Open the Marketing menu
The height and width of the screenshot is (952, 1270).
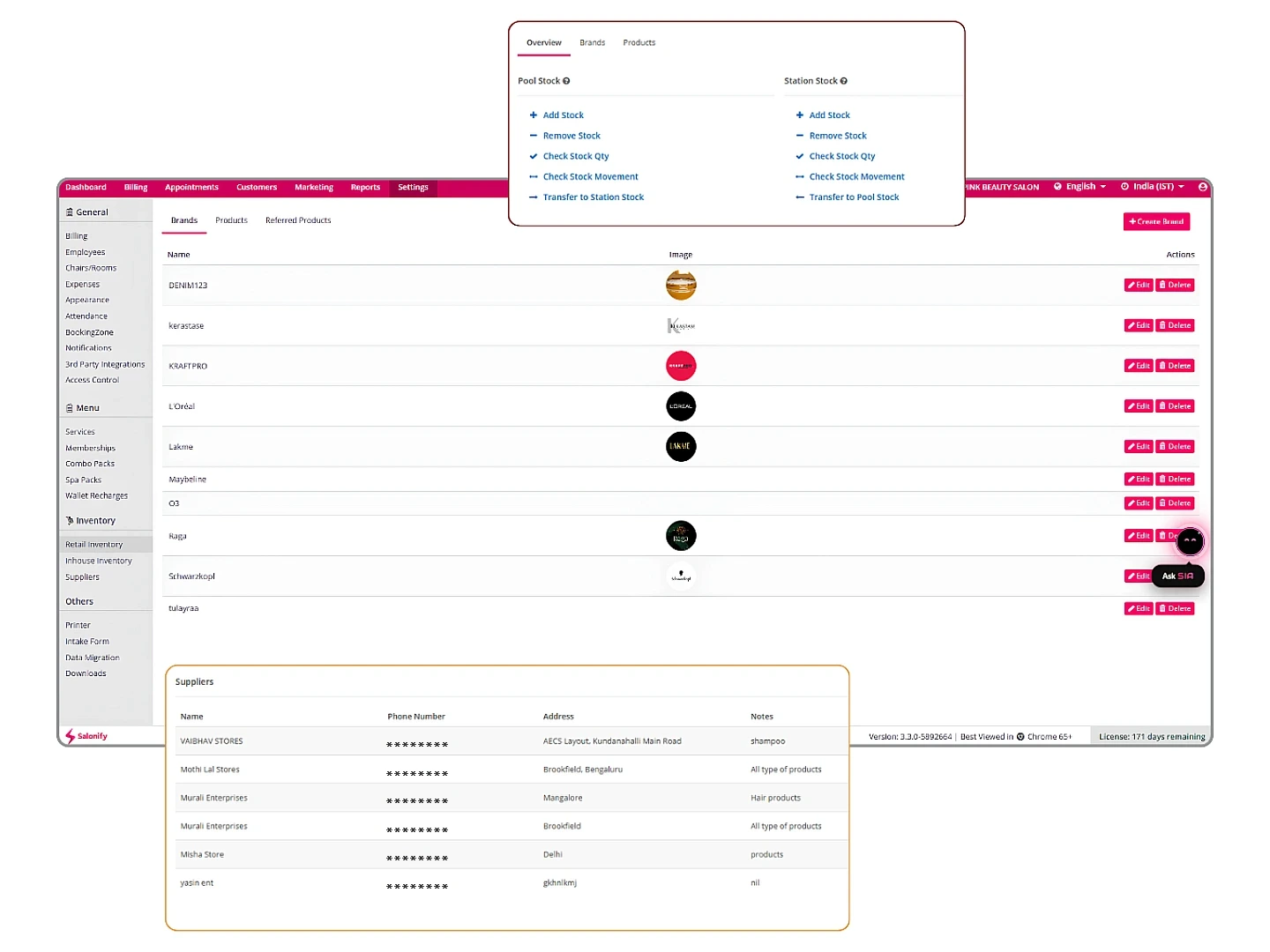[x=314, y=188]
